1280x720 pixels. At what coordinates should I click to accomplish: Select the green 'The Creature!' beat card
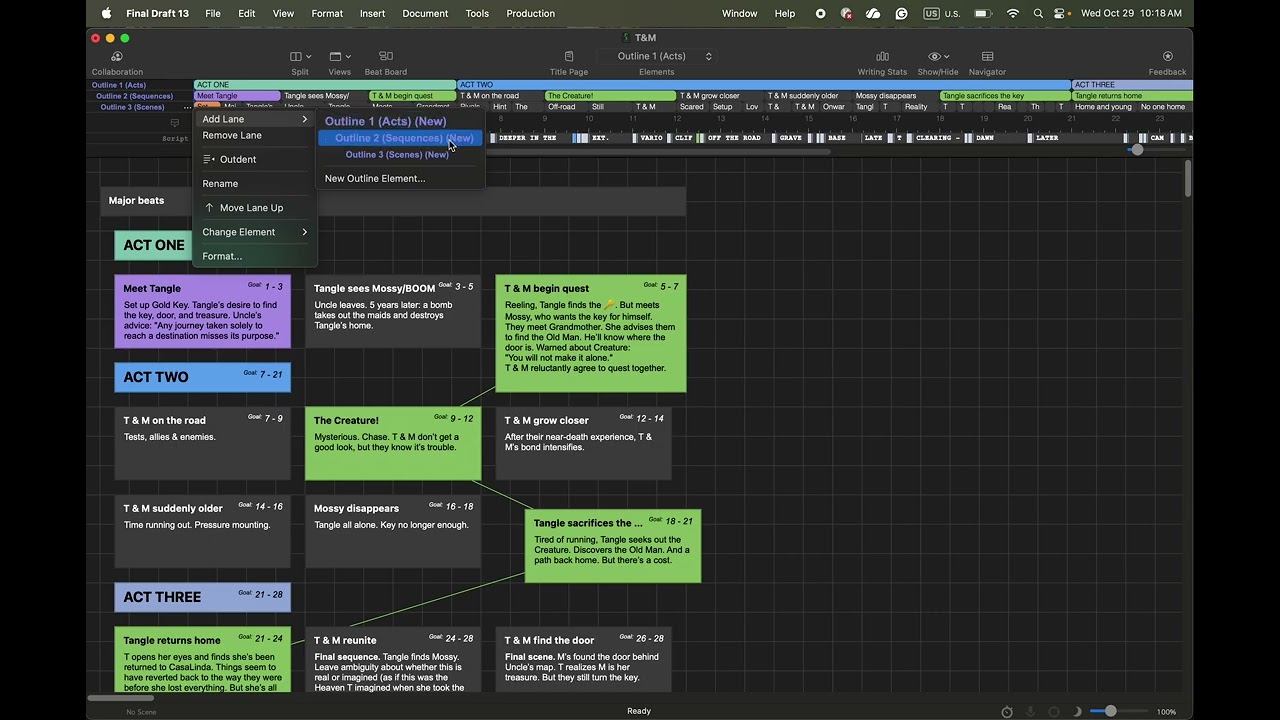coord(393,443)
